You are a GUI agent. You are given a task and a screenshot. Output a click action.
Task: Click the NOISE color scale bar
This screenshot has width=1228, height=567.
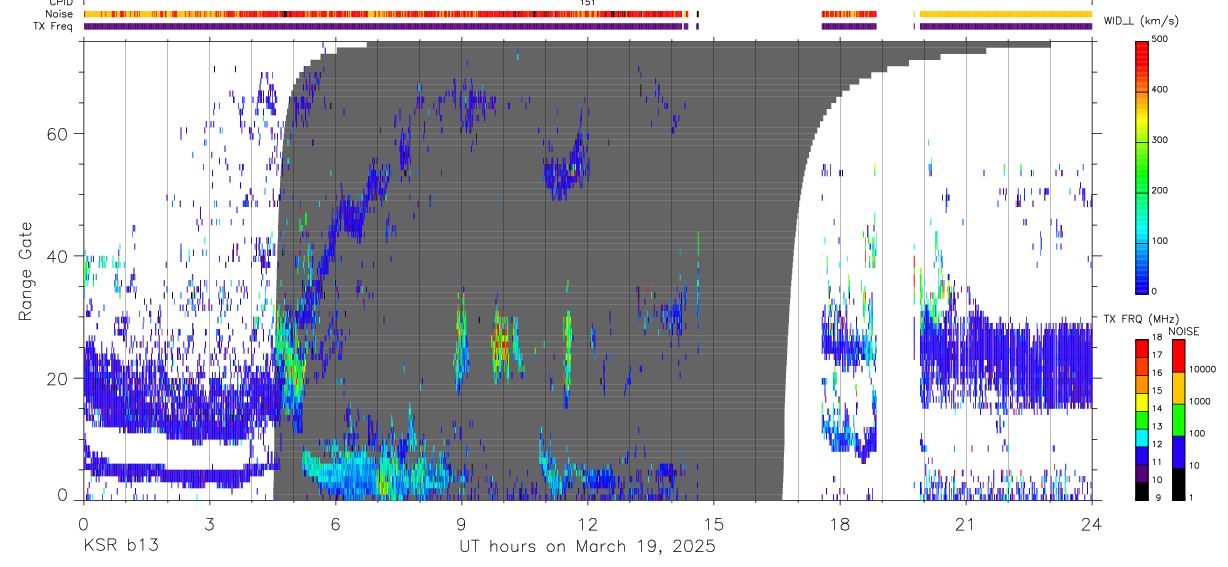1178,419
